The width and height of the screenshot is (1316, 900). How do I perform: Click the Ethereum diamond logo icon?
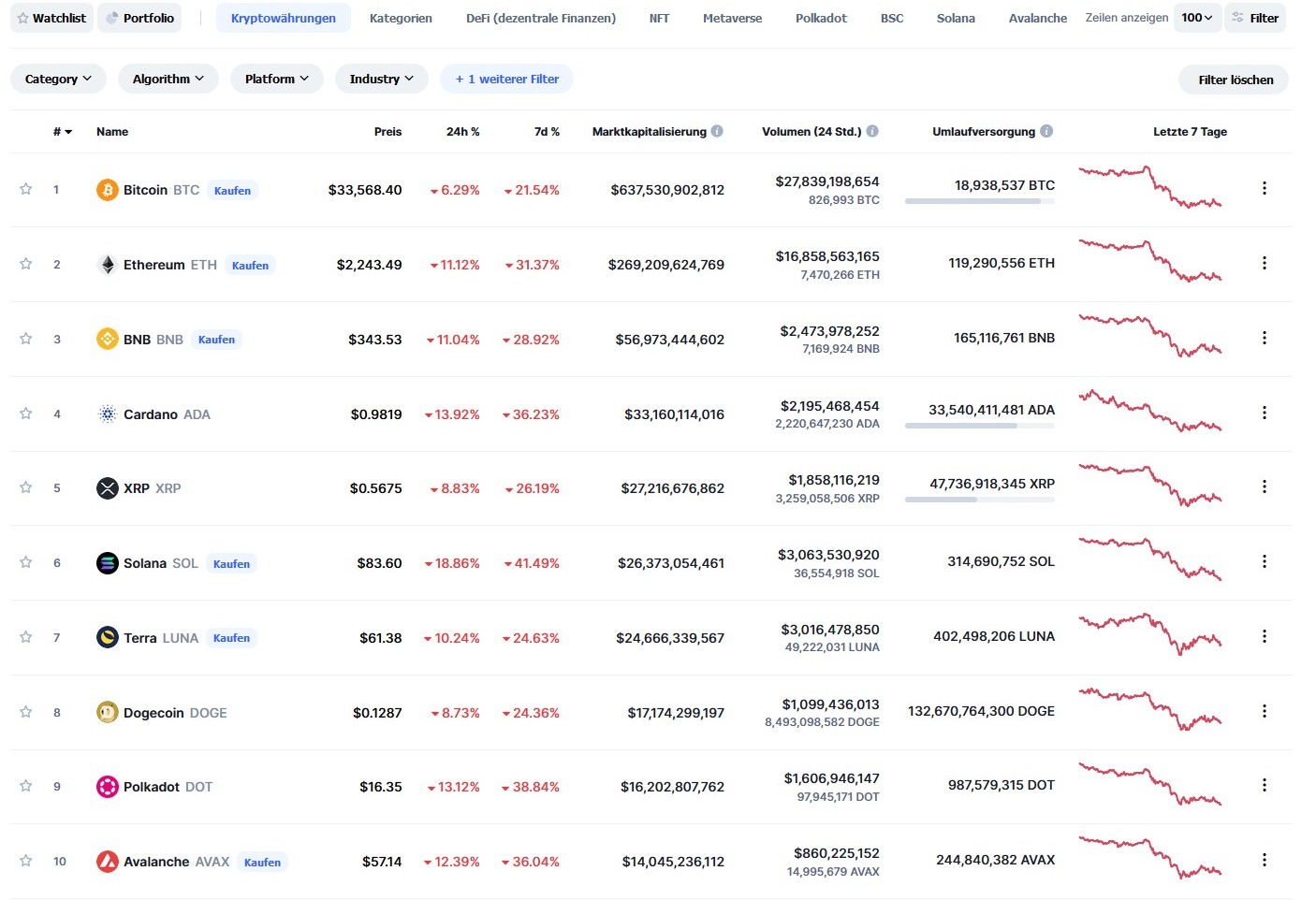[x=108, y=265]
